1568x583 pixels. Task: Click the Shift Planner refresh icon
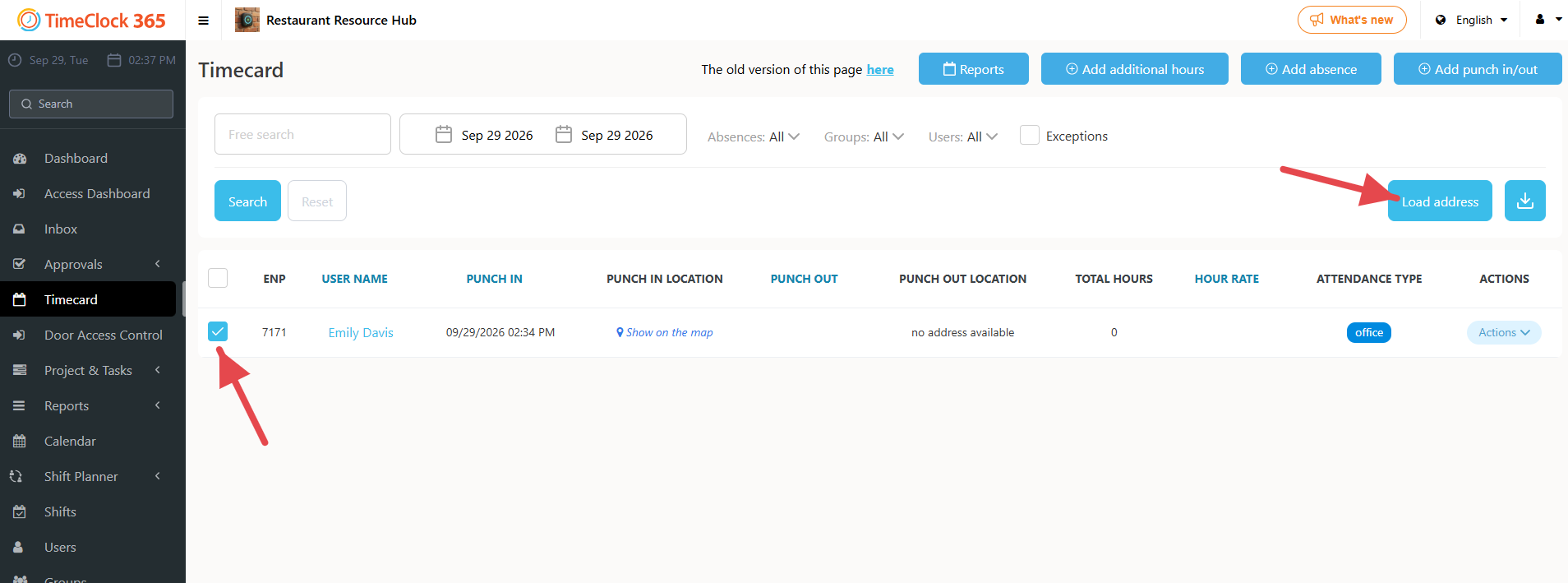coord(16,477)
